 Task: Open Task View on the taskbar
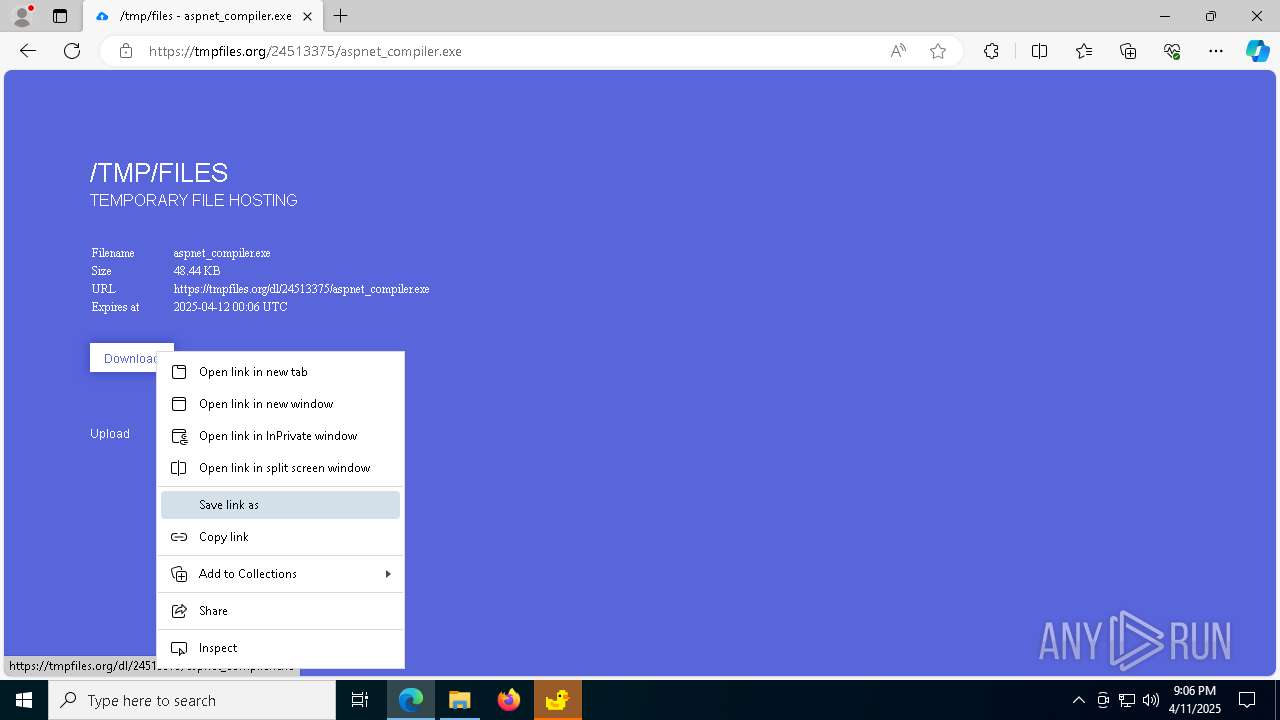click(x=360, y=700)
